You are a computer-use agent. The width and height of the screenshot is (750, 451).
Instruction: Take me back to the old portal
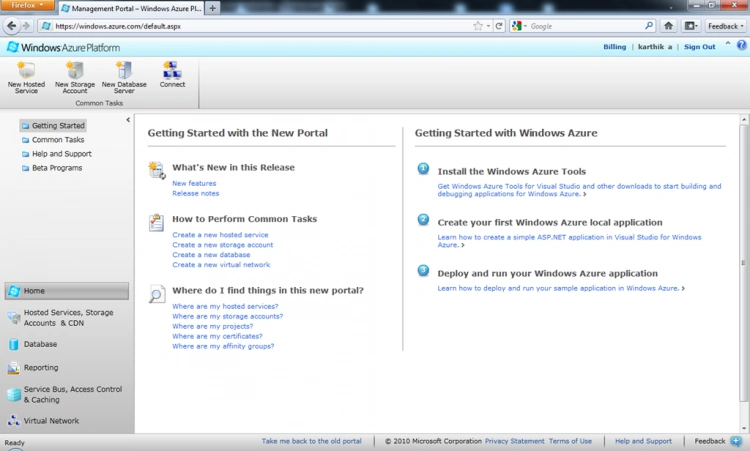[311, 441]
